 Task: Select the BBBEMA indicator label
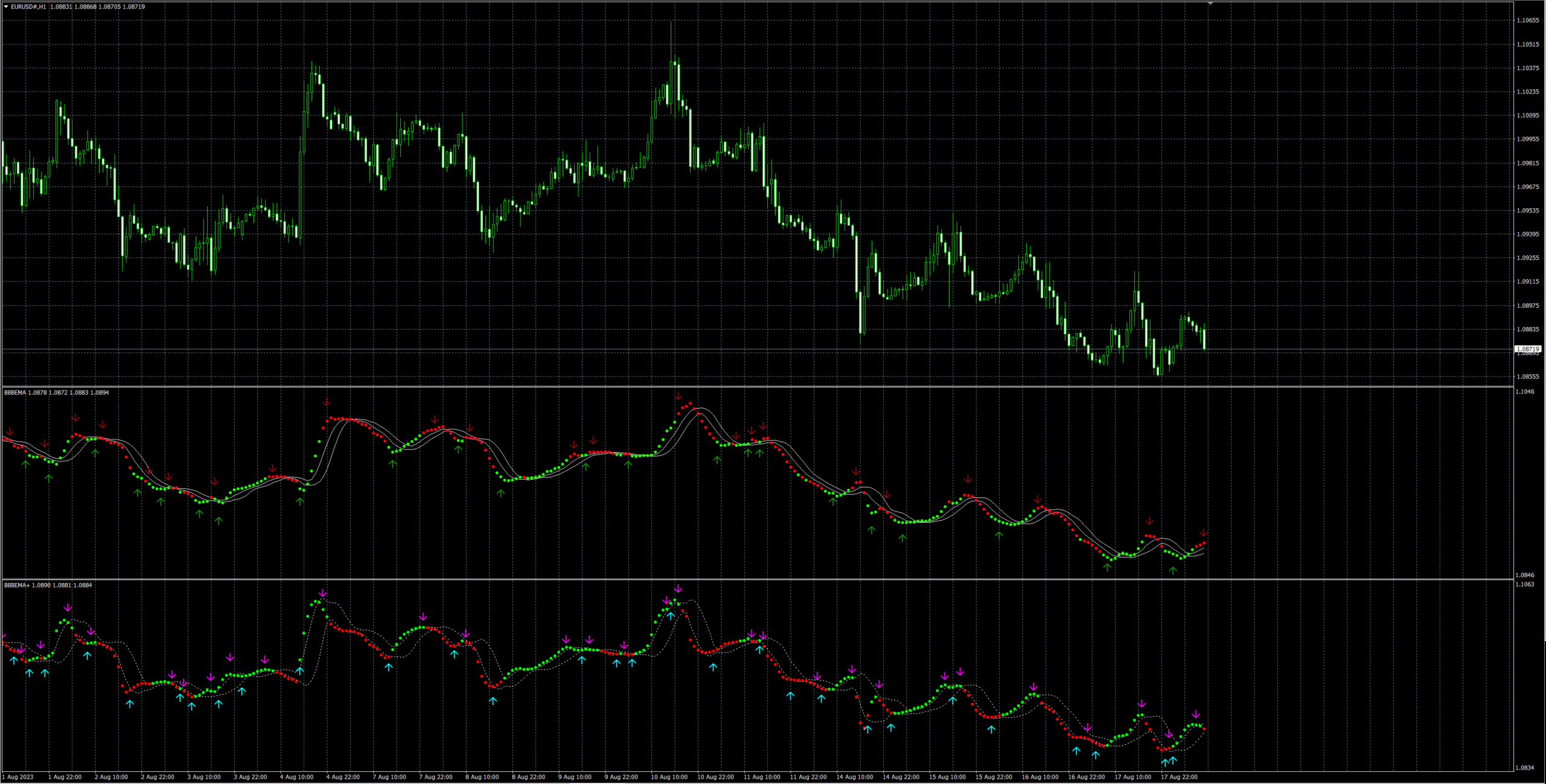point(15,392)
